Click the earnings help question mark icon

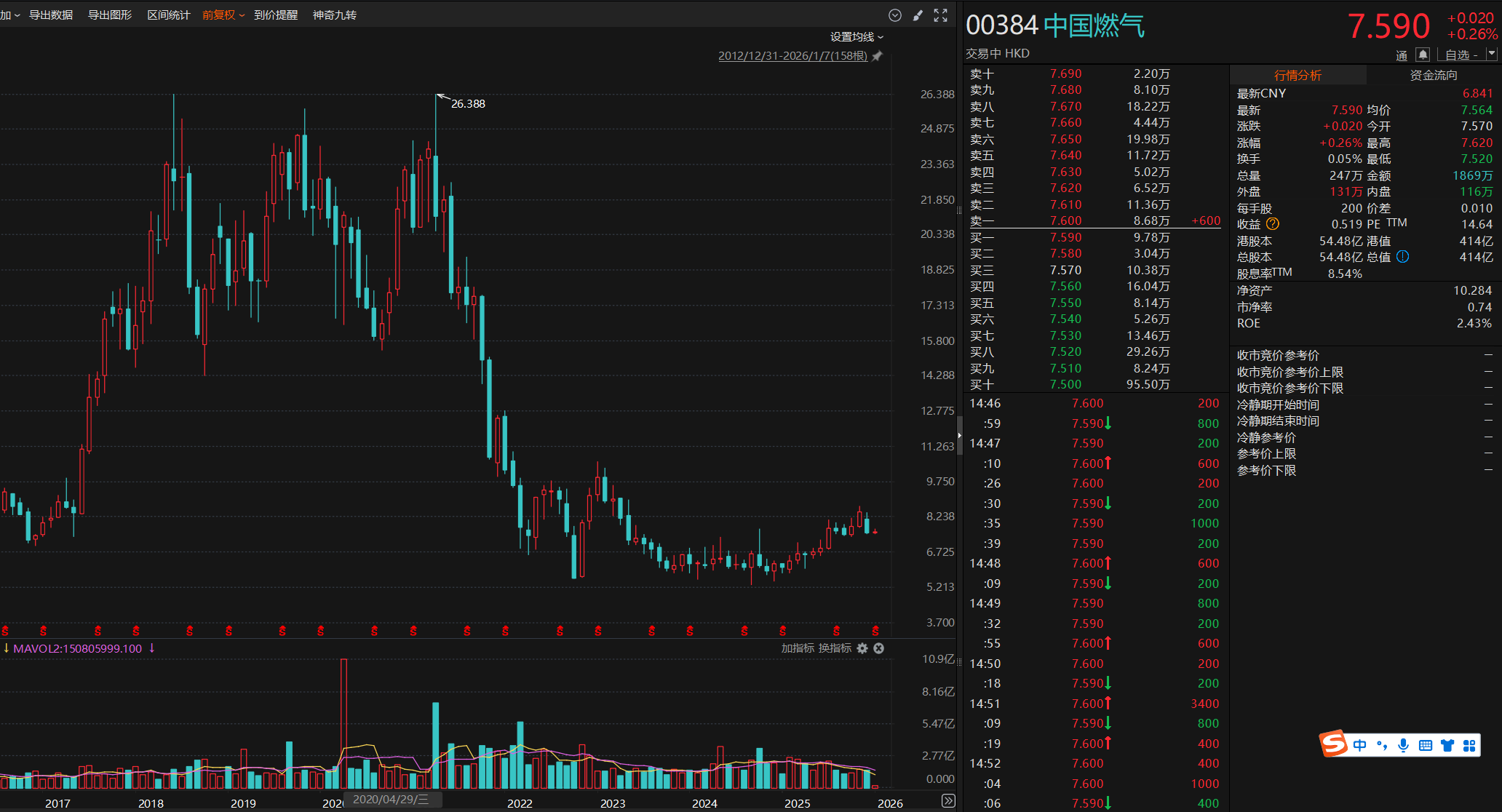pyautogui.click(x=1273, y=224)
